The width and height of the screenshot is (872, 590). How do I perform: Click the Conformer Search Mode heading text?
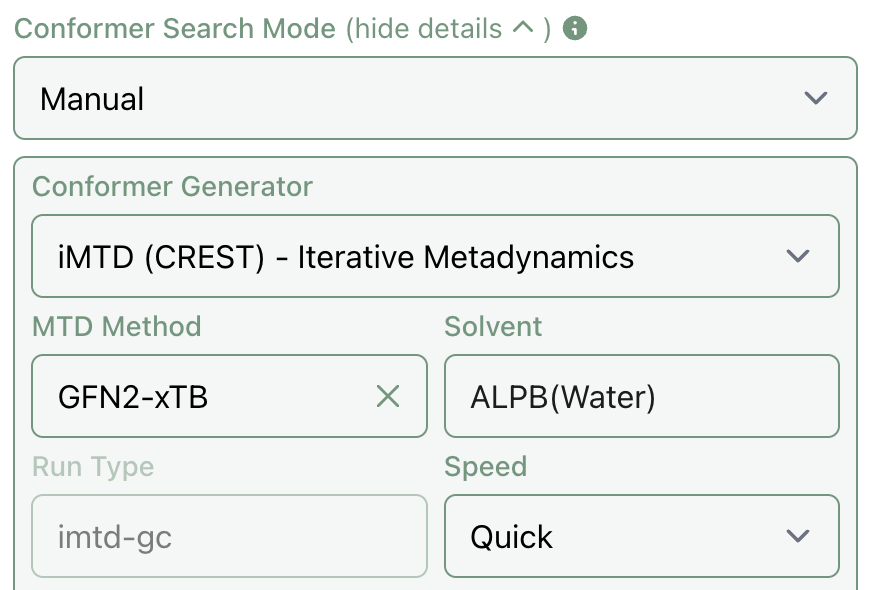175,28
